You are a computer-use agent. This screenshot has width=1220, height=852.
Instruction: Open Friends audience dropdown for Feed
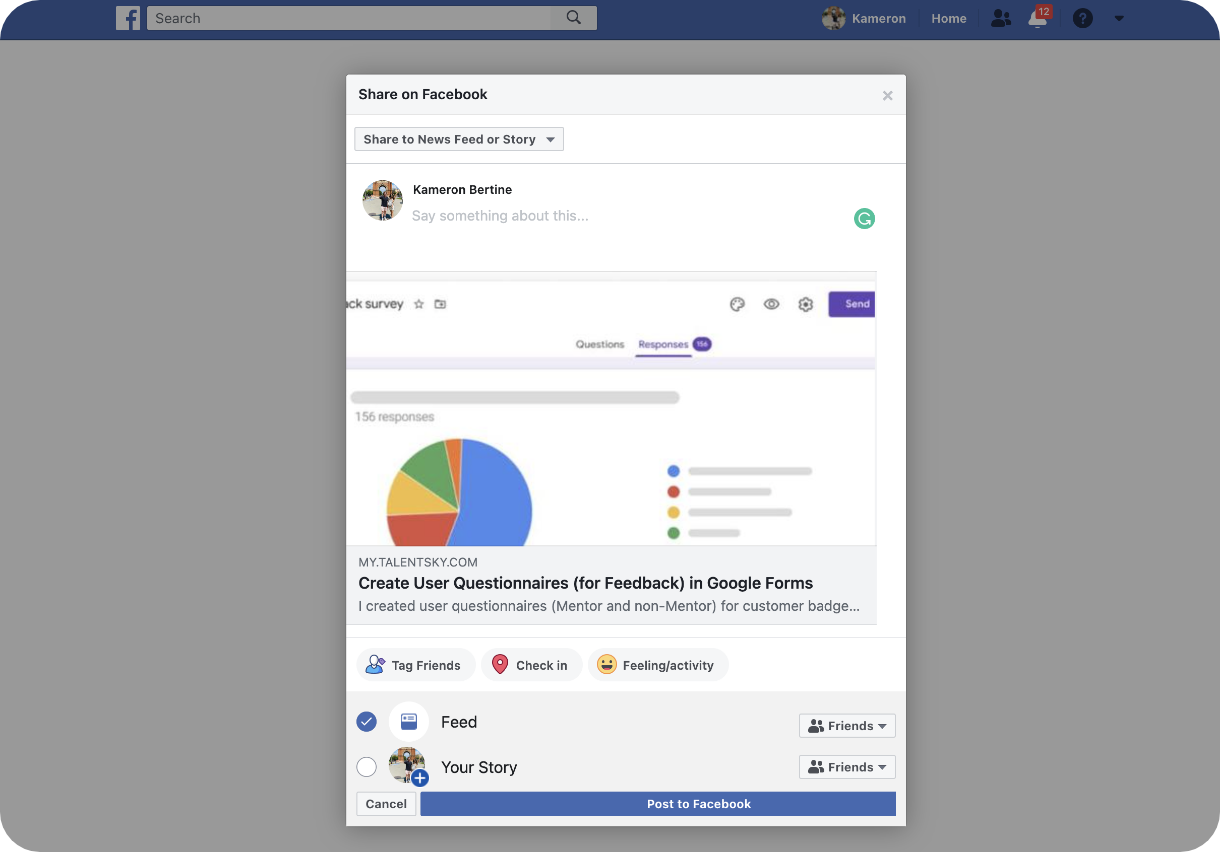847,726
